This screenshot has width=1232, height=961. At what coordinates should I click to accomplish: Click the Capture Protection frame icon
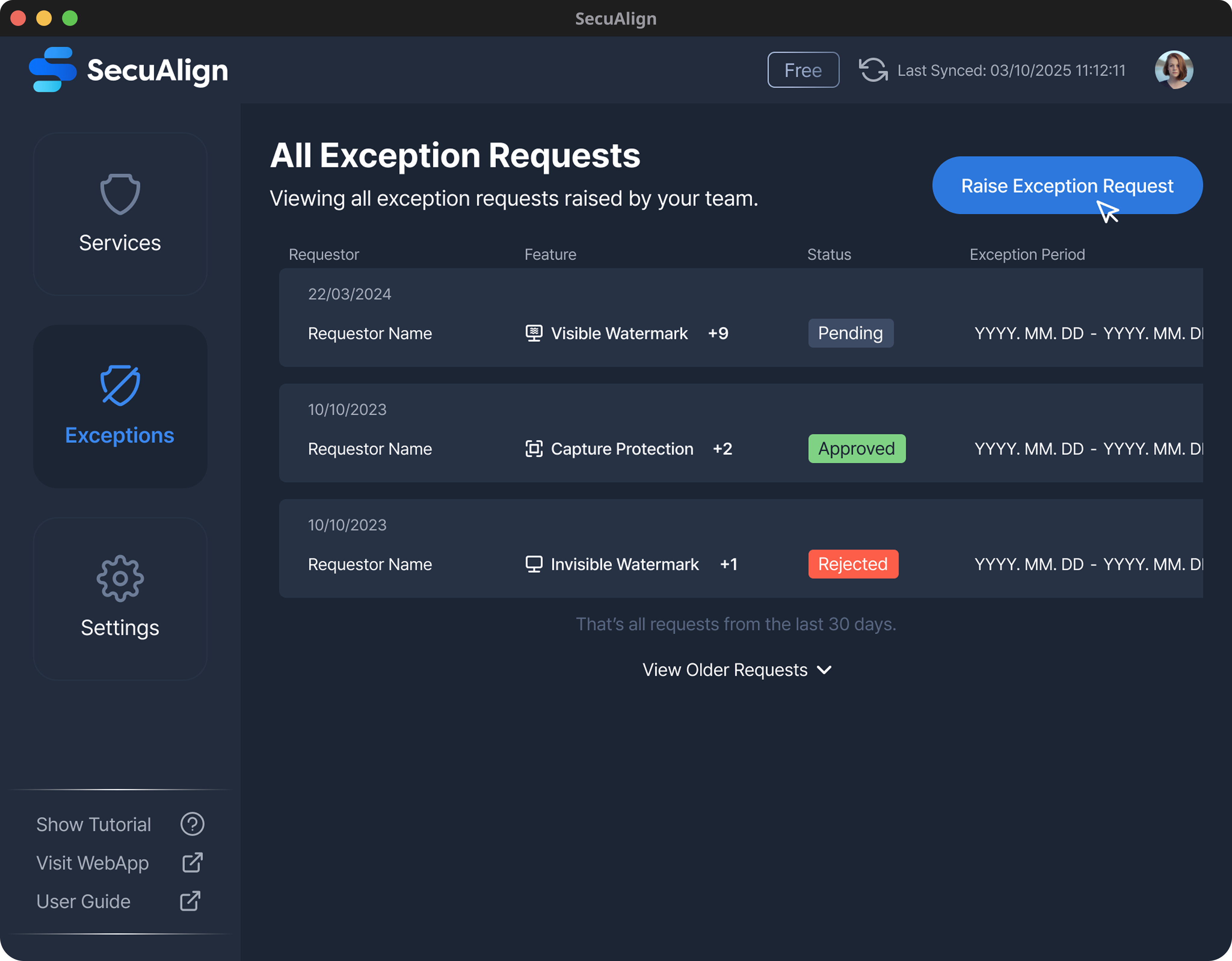(x=534, y=449)
